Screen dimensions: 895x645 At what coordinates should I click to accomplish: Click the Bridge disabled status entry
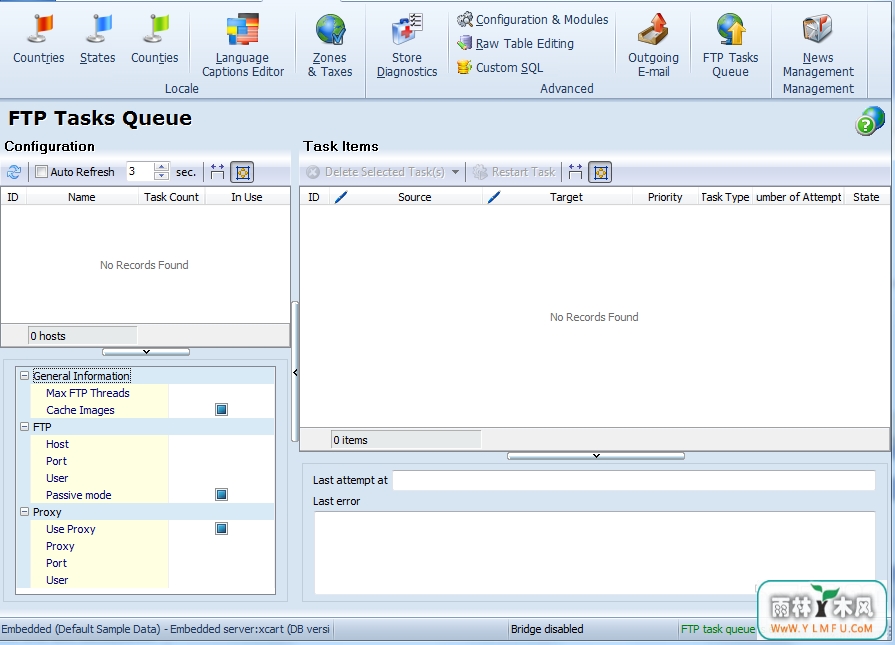point(547,629)
